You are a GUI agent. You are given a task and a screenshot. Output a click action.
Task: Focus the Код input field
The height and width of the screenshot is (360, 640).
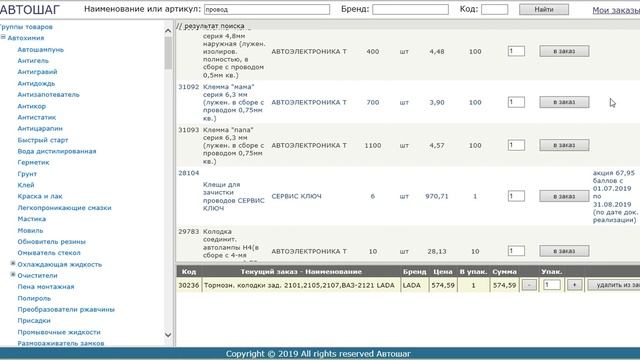(494, 9)
